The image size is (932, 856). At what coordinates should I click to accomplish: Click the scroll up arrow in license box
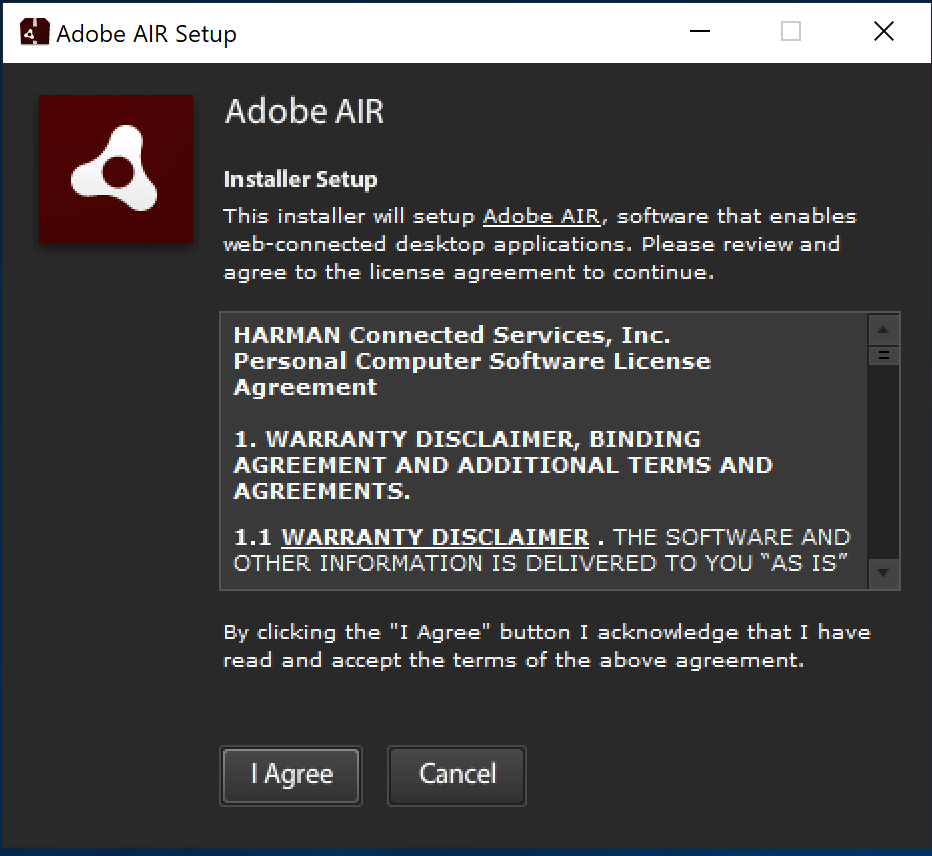pos(883,330)
